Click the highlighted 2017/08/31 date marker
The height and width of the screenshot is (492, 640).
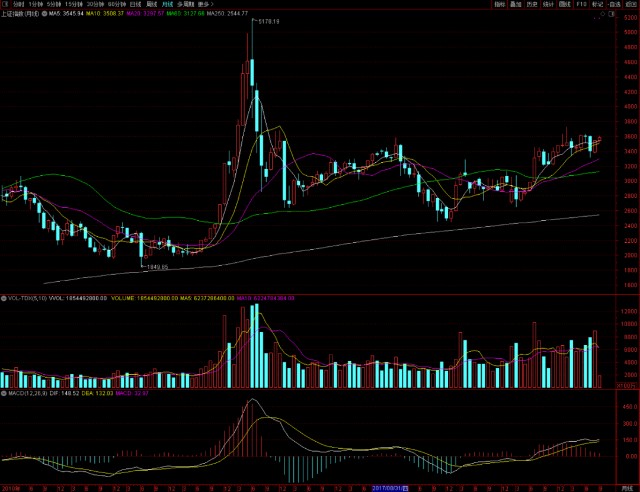(x=390, y=488)
